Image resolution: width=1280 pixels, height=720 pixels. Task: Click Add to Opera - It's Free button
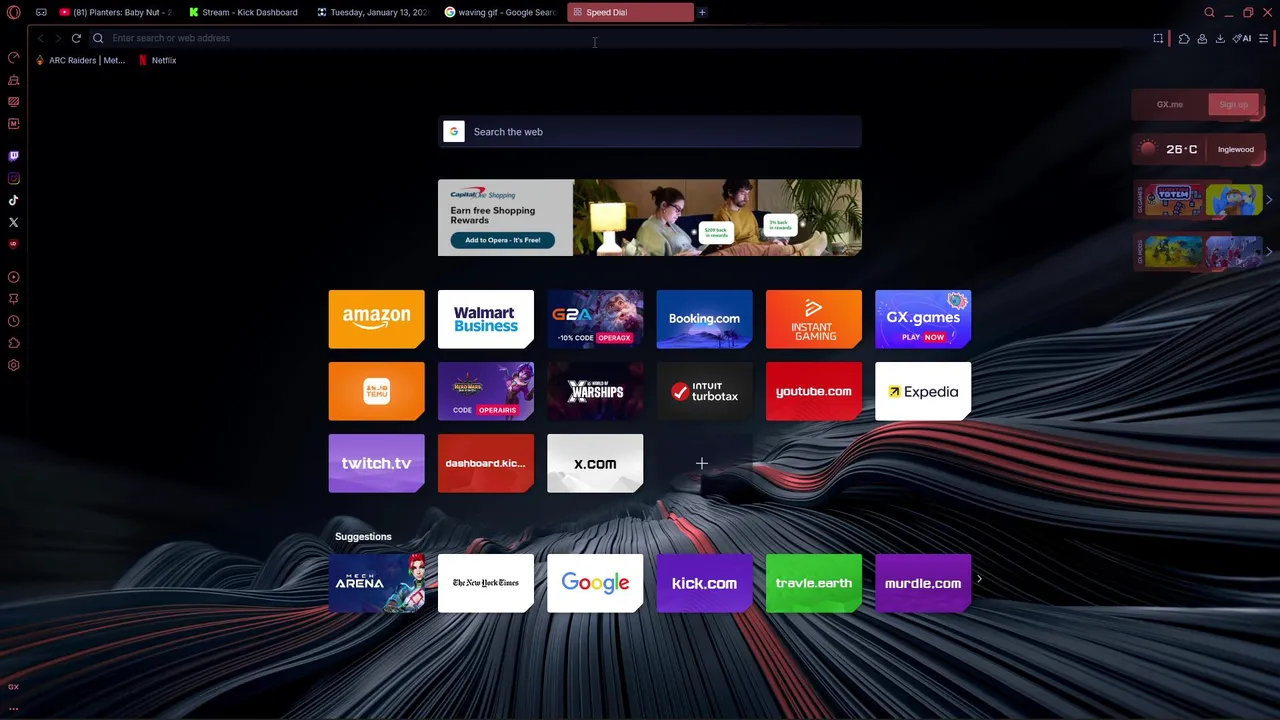502,240
